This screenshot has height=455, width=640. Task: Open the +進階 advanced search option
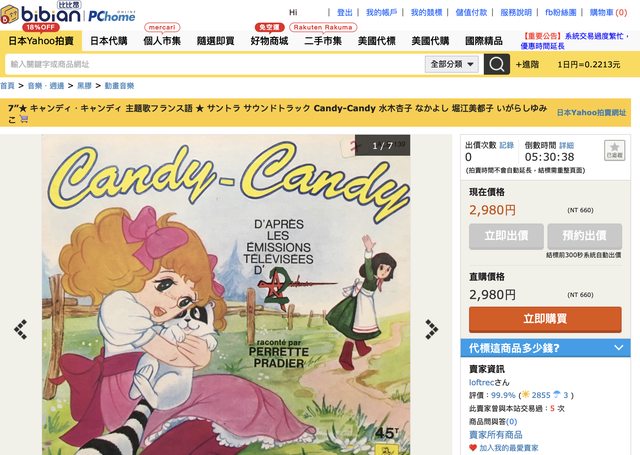click(527, 64)
